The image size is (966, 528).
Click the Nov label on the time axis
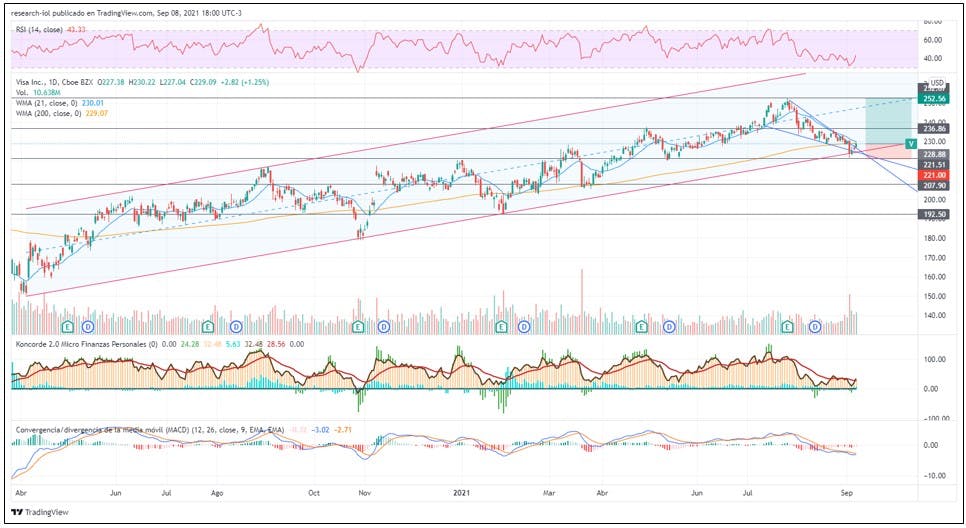coord(364,493)
